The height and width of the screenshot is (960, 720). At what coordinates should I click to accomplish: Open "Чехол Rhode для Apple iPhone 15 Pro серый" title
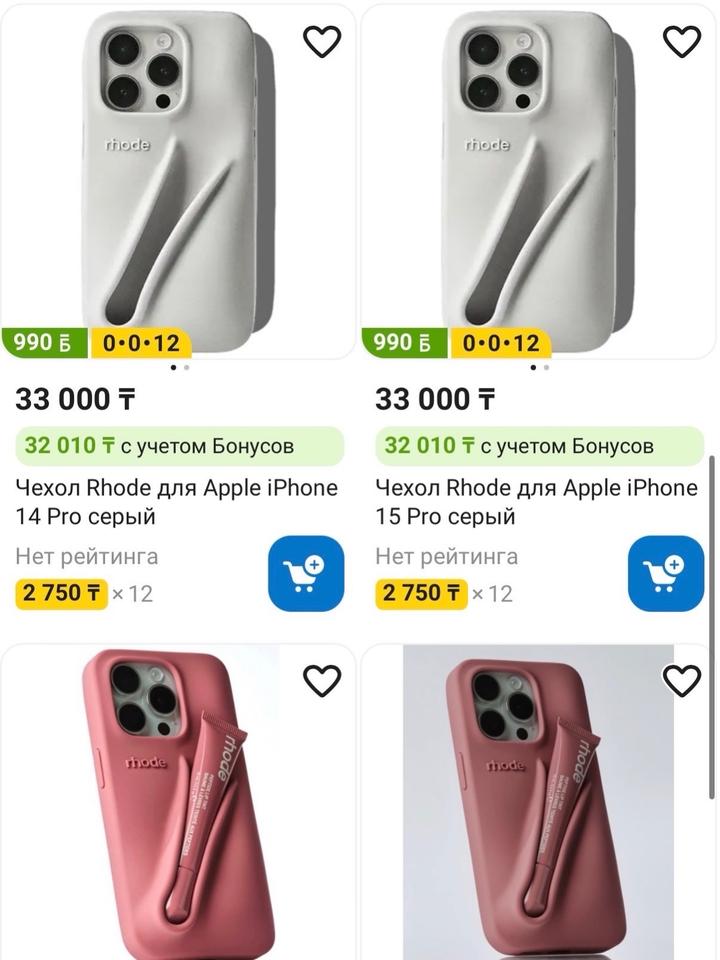536,502
